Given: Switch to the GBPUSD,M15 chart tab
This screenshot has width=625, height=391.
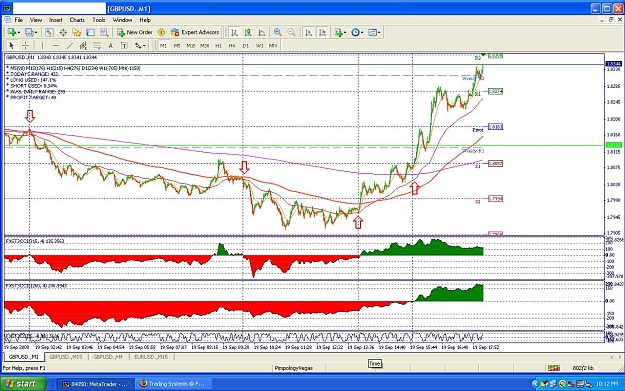Looking at the screenshot, I should pos(66,357).
